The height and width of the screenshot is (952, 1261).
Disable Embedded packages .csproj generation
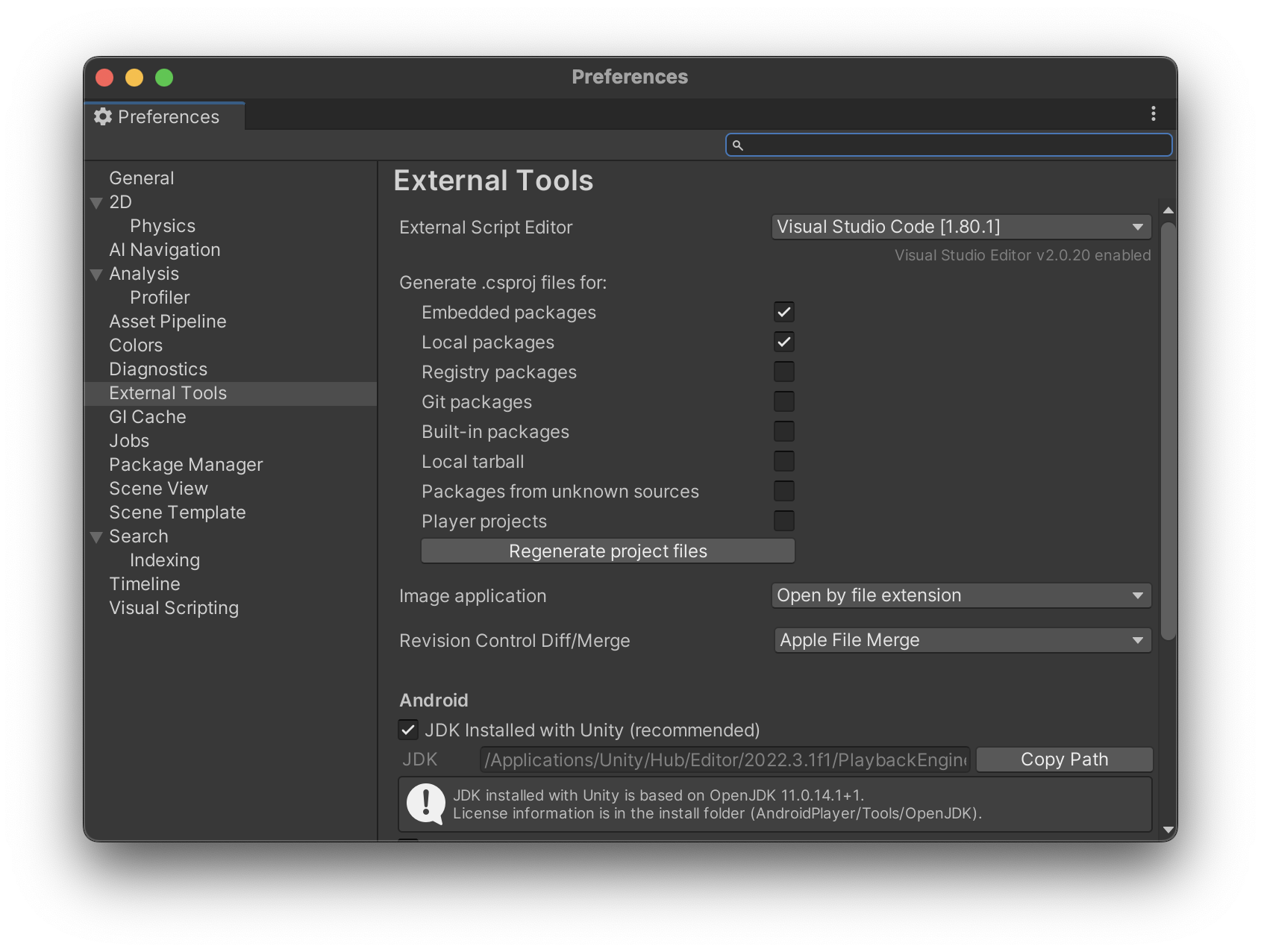[x=783, y=311]
